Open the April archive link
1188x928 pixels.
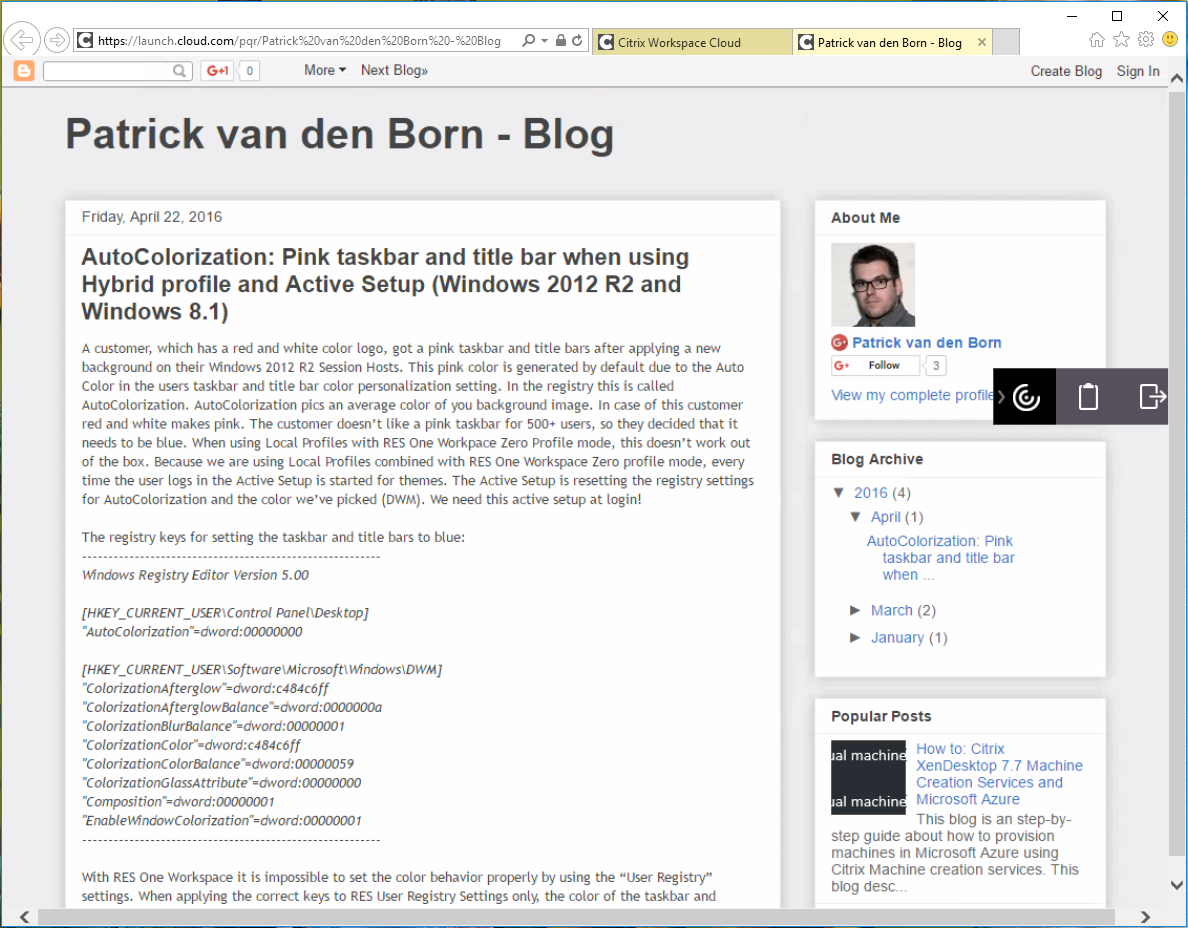pyautogui.click(x=886, y=517)
